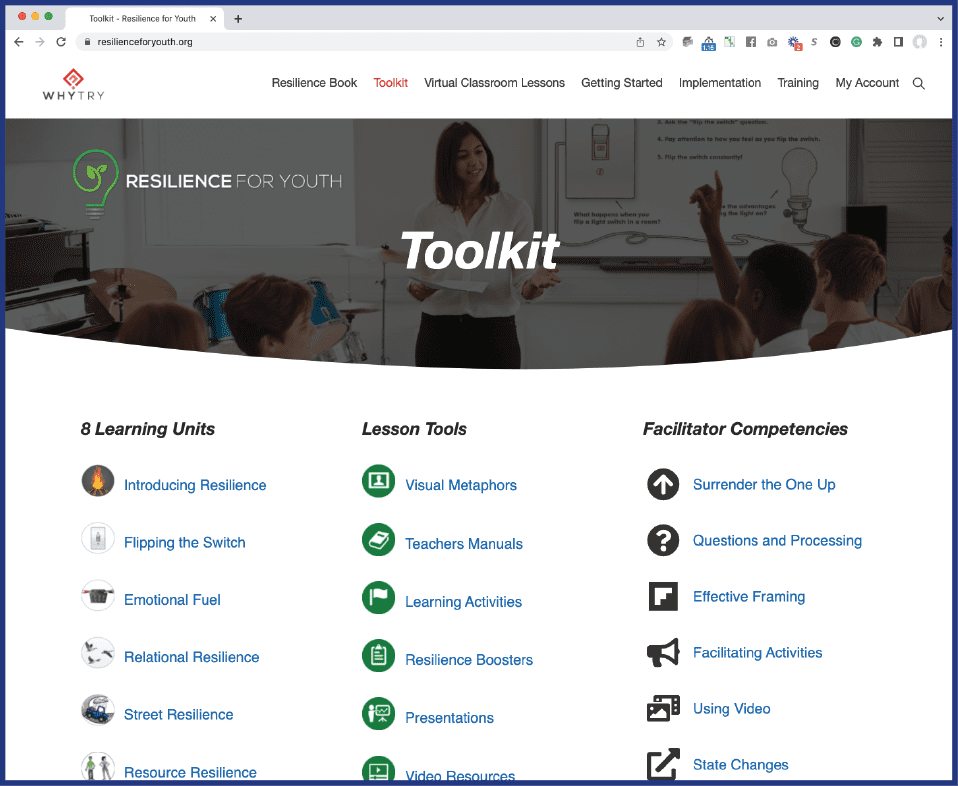This screenshot has height=786, width=958.
Task: Open My Account page
Action: point(867,83)
